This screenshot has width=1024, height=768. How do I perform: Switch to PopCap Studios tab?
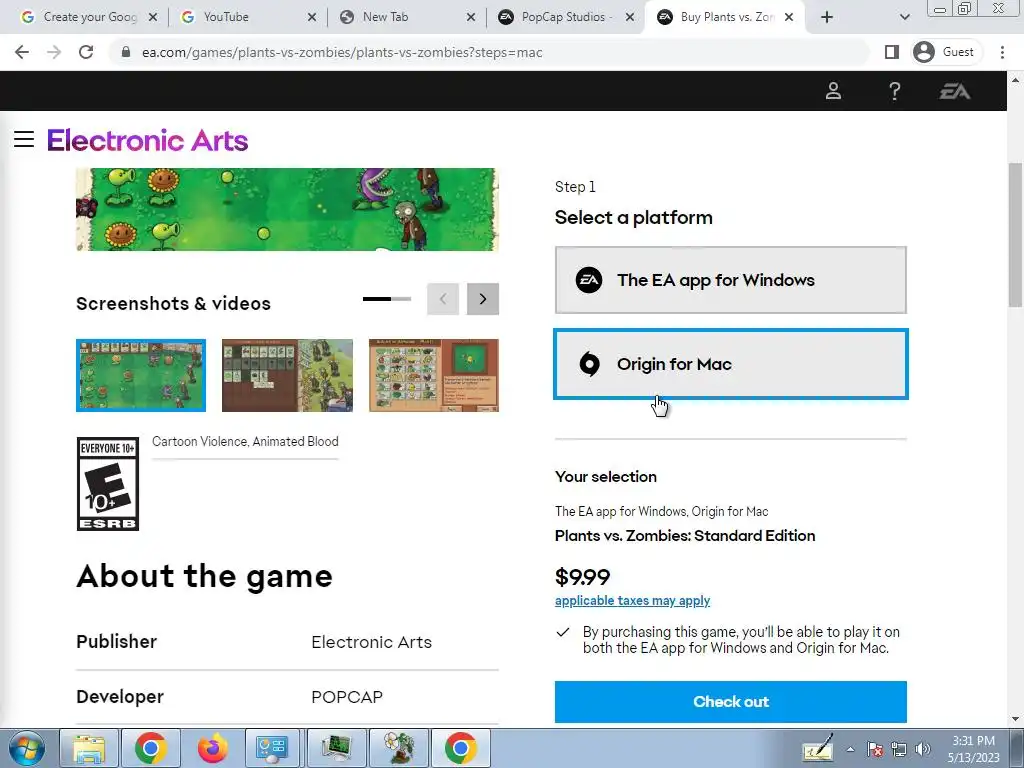tap(563, 17)
